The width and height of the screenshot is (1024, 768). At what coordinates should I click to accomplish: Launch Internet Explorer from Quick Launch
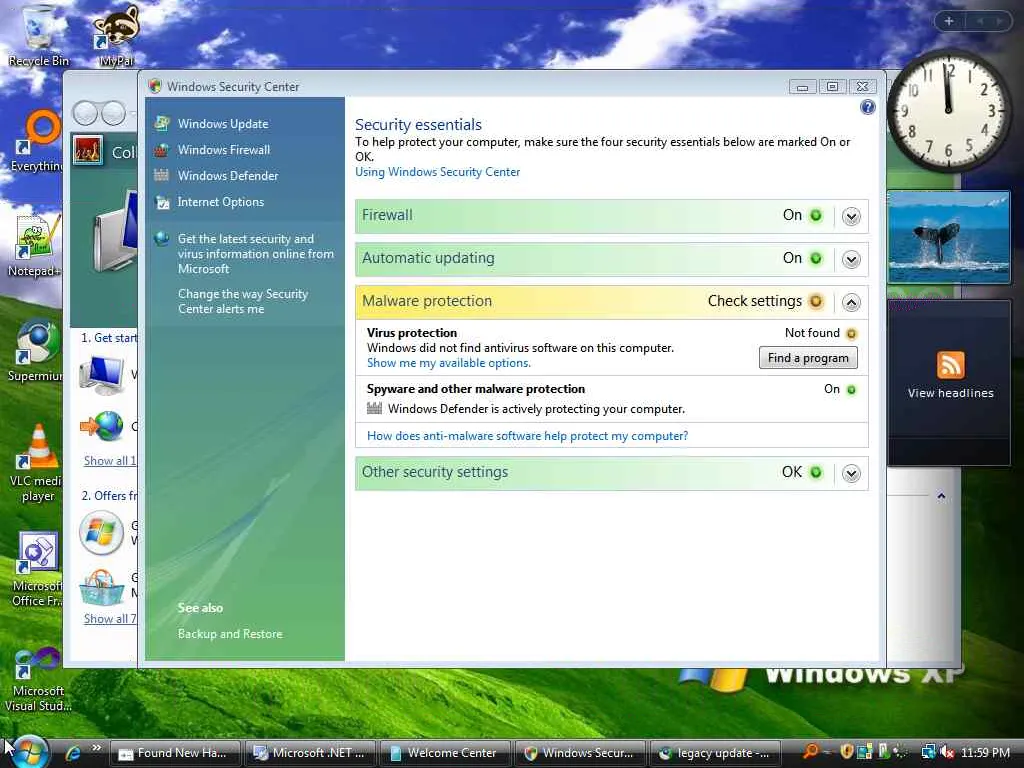point(73,753)
